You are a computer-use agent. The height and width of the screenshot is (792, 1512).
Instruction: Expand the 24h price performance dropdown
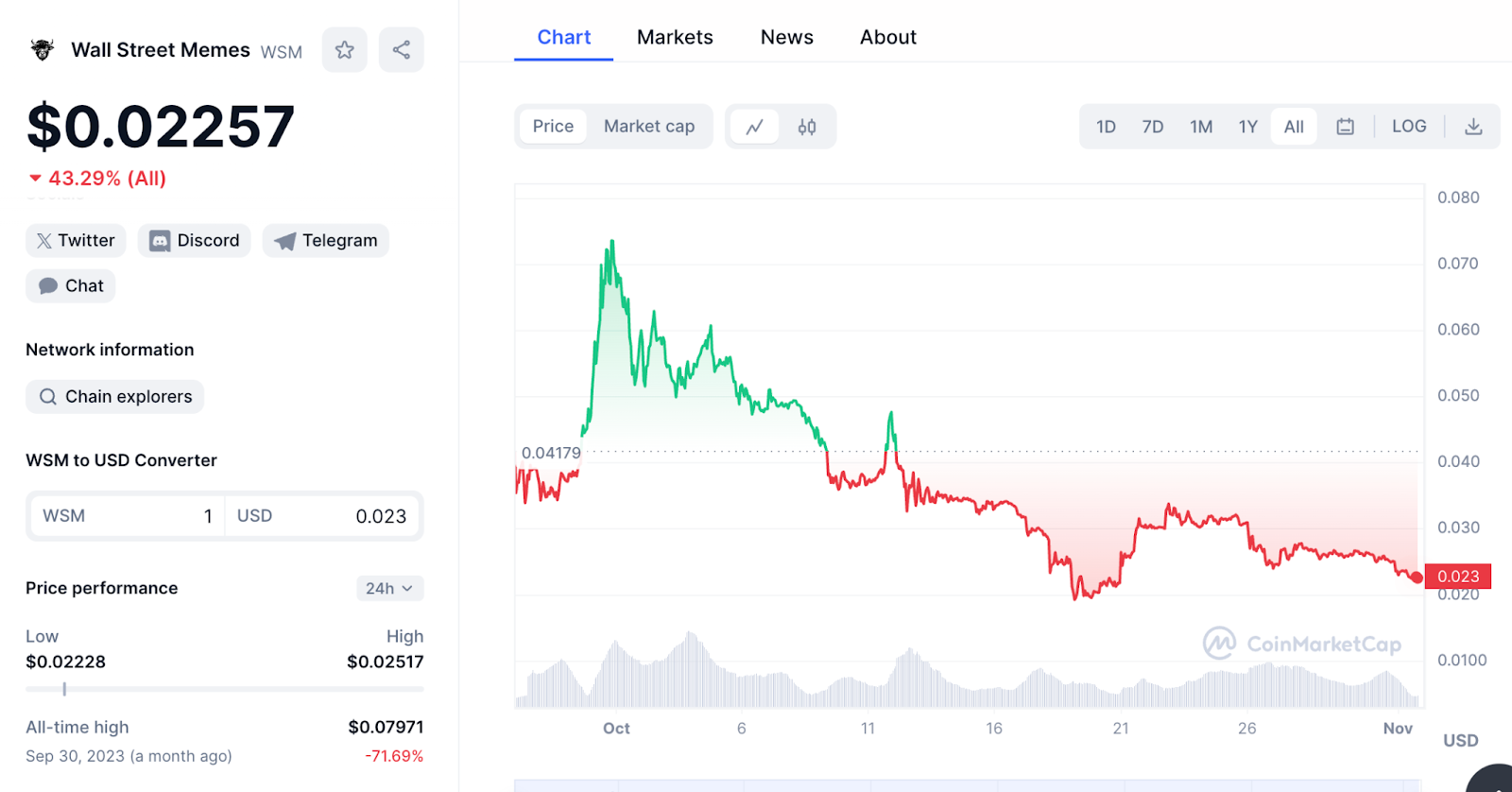(x=389, y=588)
